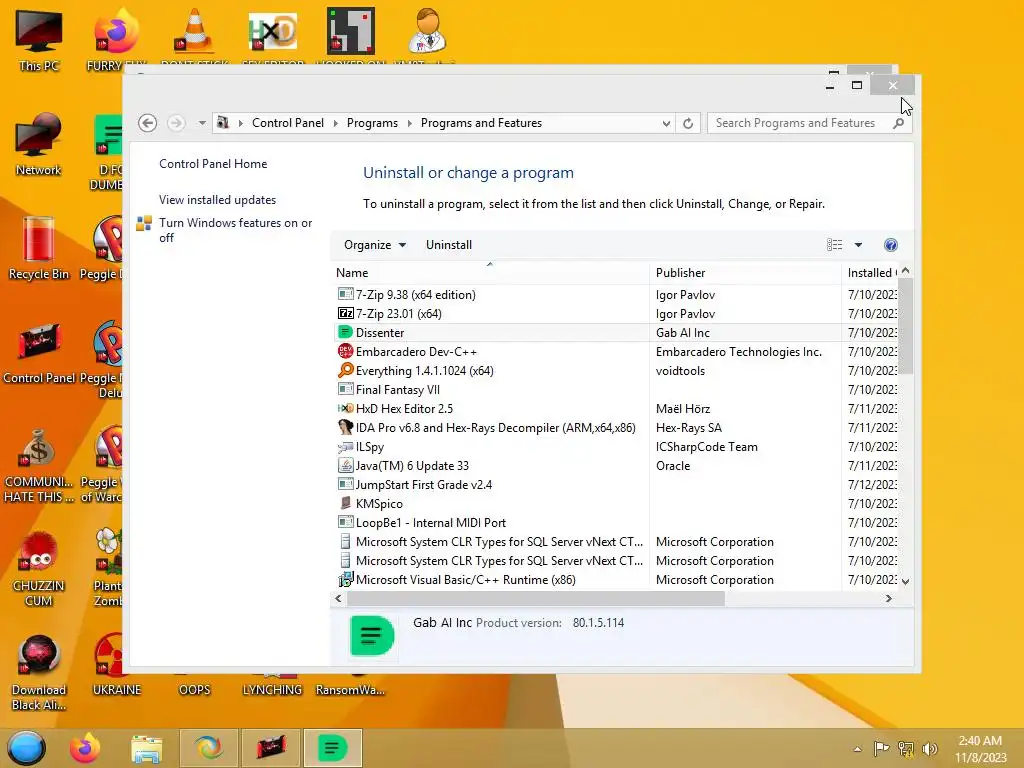Open Control Panel Home link
The height and width of the screenshot is (768, 1024).
click(213, 164)
